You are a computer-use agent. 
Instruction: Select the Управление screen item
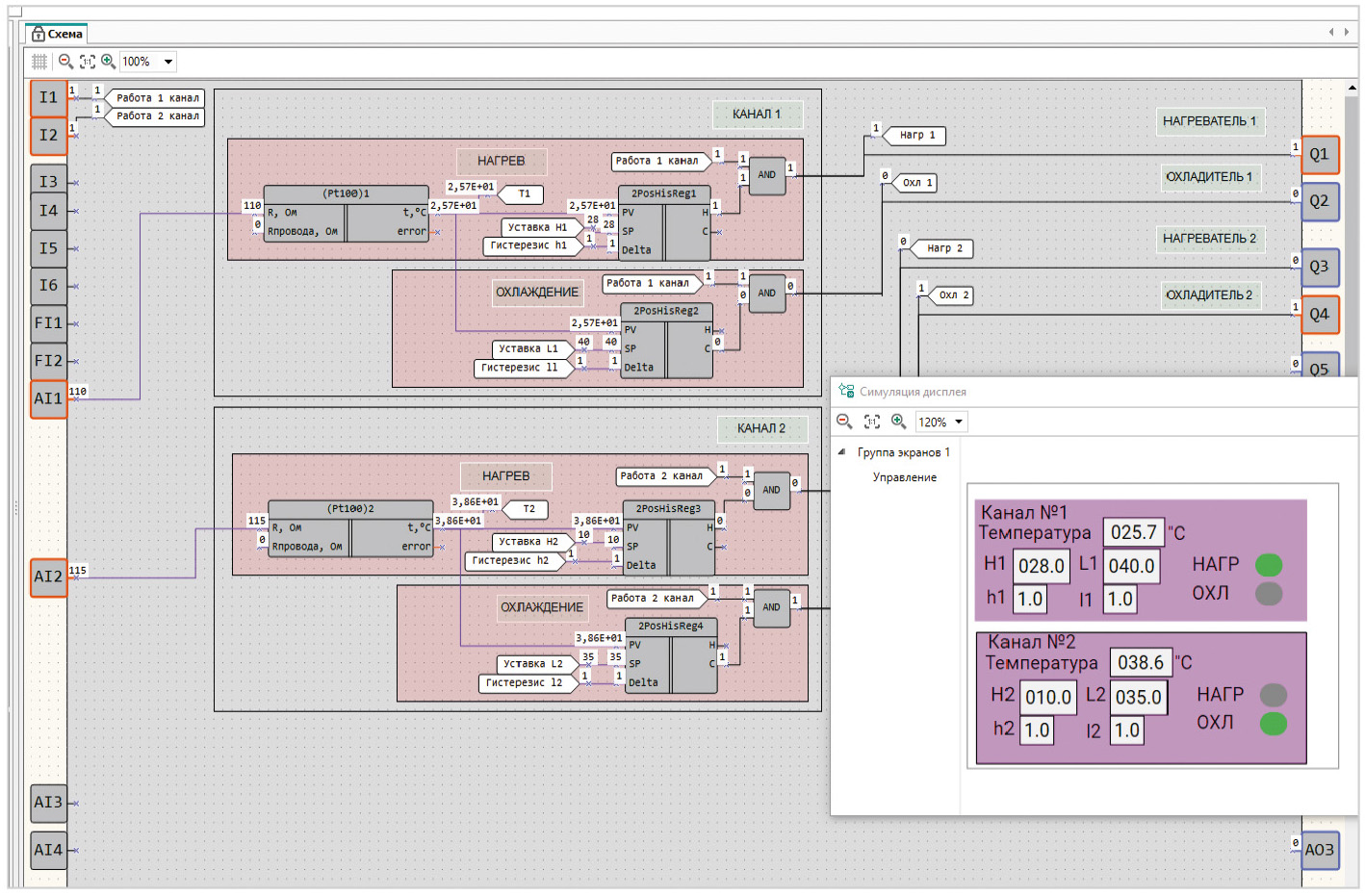(x=904, y=477)
